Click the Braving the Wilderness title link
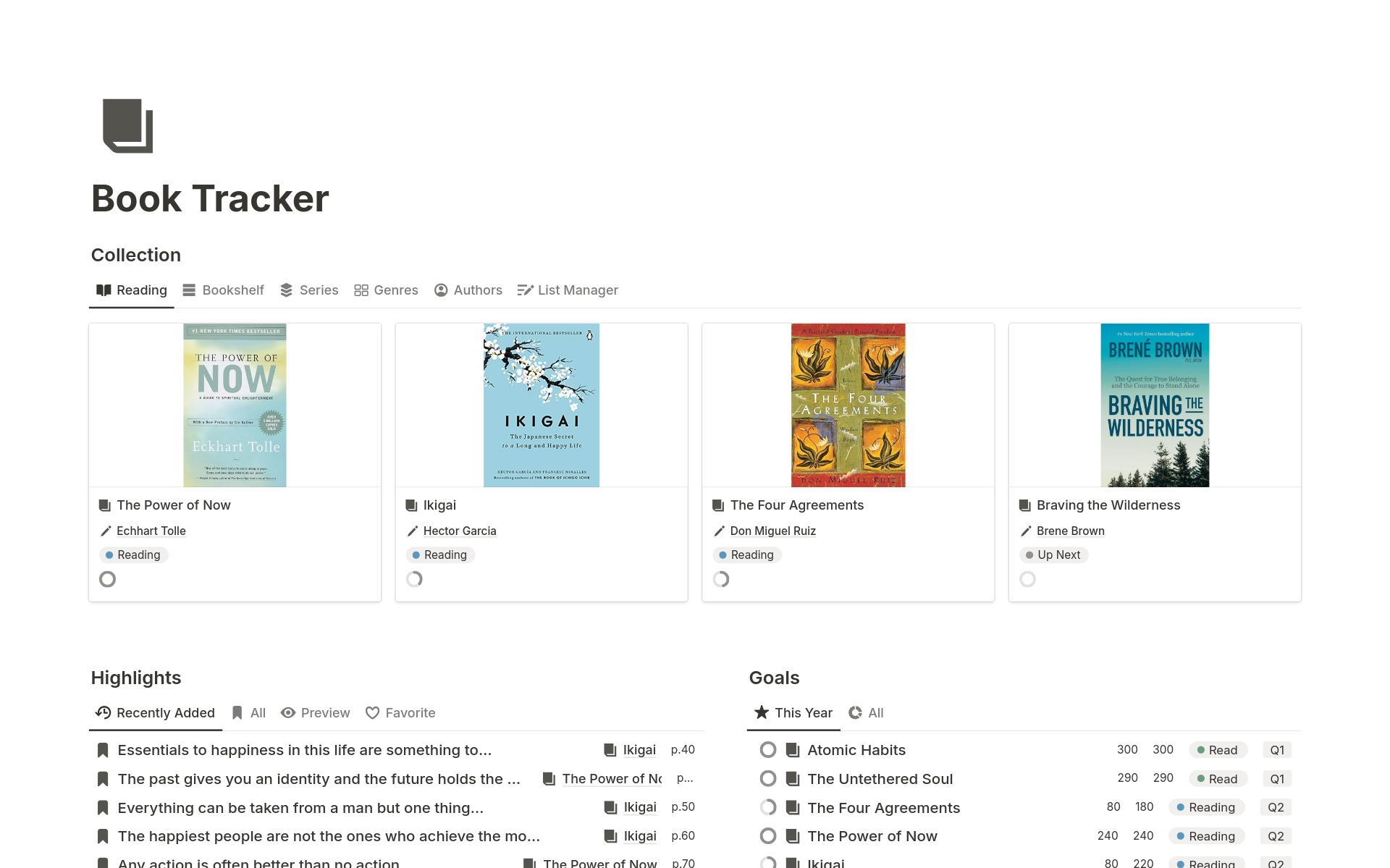 point(1108,505)
